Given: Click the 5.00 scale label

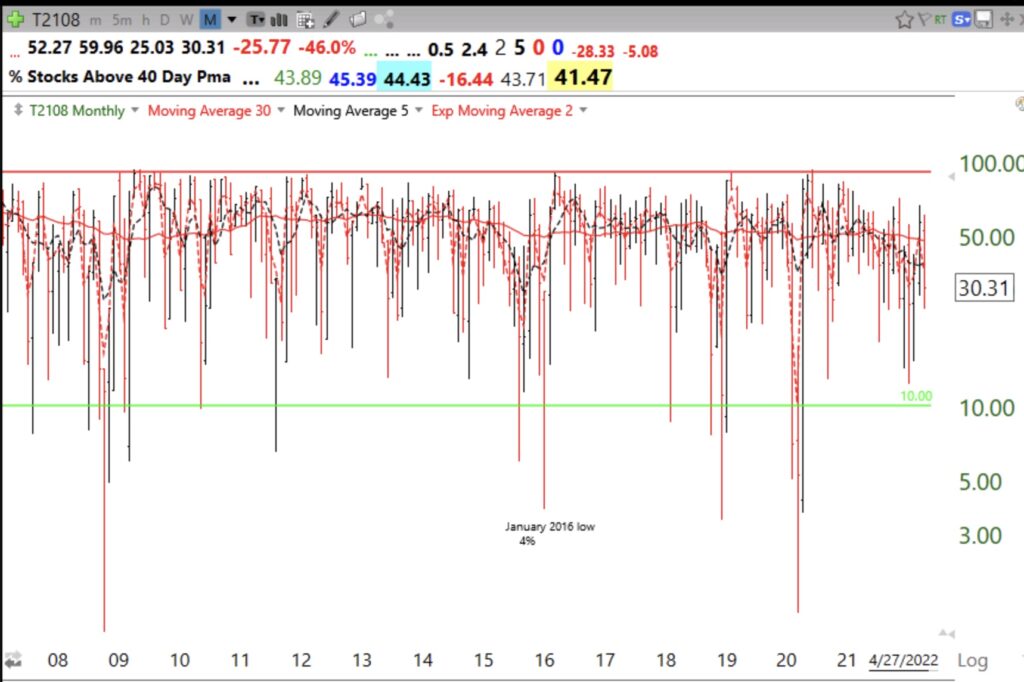Looking at the screenshot, I should click(x=980, y=482).
